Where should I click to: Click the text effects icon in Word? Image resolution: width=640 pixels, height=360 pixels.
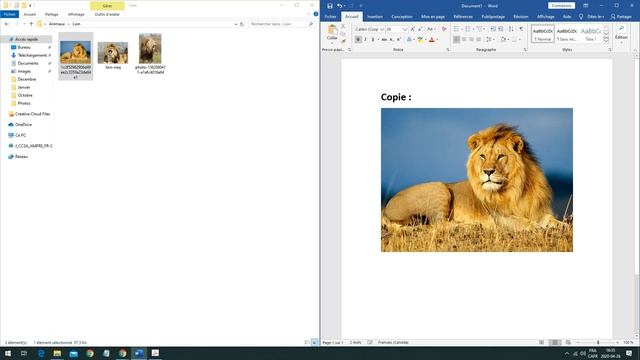pos(409,40)
